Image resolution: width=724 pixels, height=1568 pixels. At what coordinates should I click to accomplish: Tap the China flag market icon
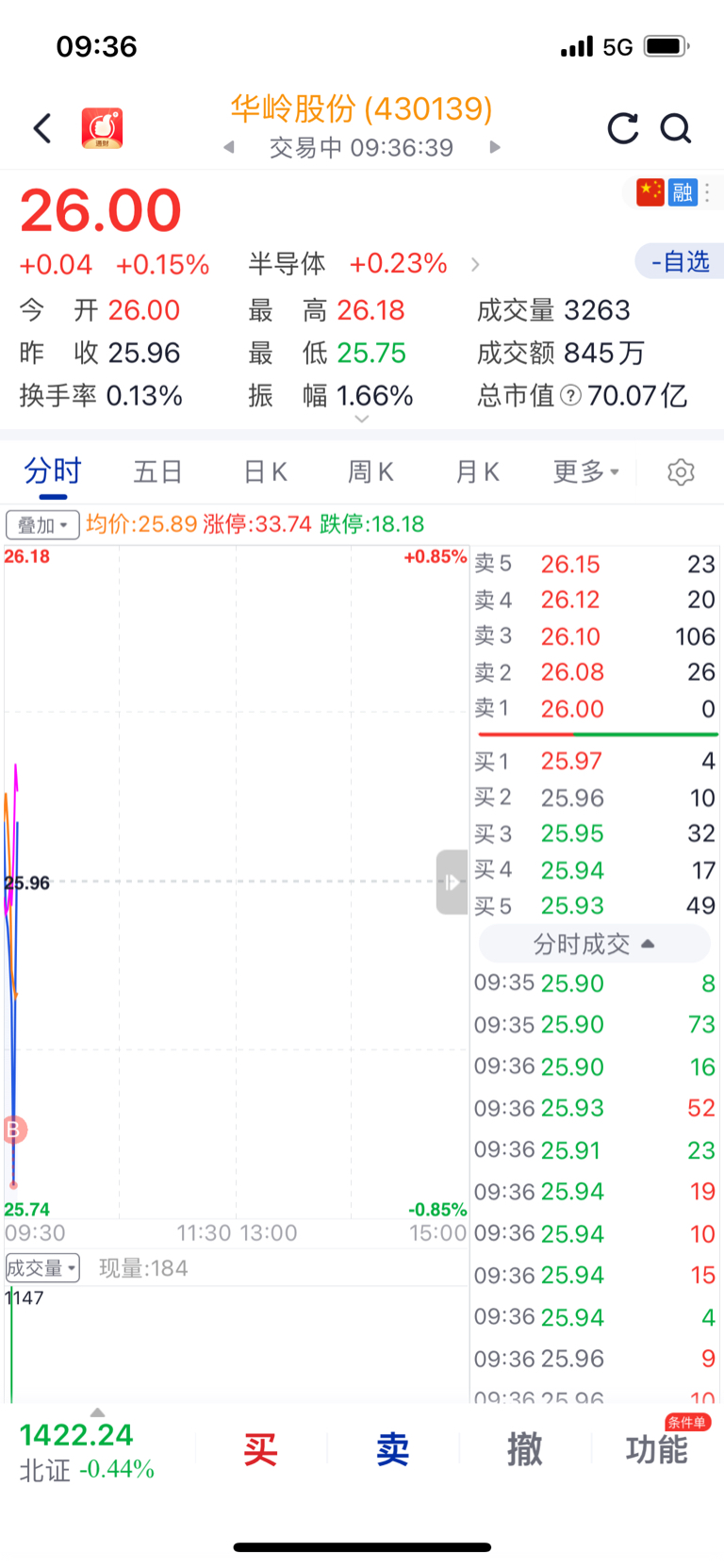(650, 192)
